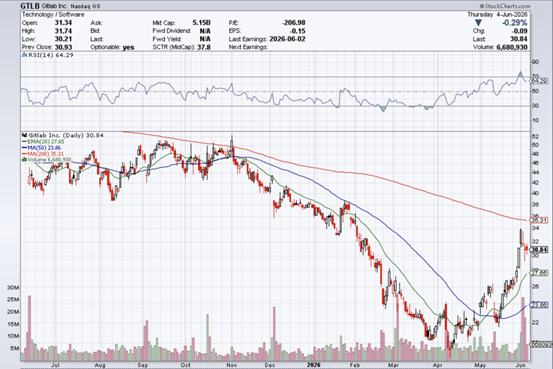553x369 pixels.
Task: Select the Mkt Cap value 5.15B
Action: point(202,23)
